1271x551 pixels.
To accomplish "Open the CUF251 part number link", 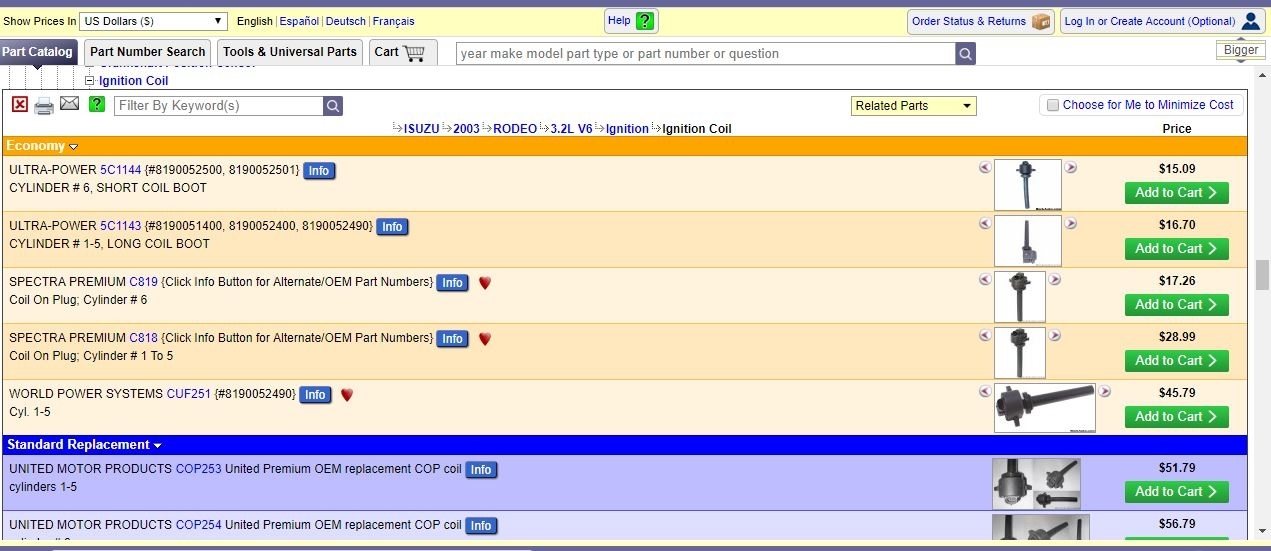I will click(189, 394).
